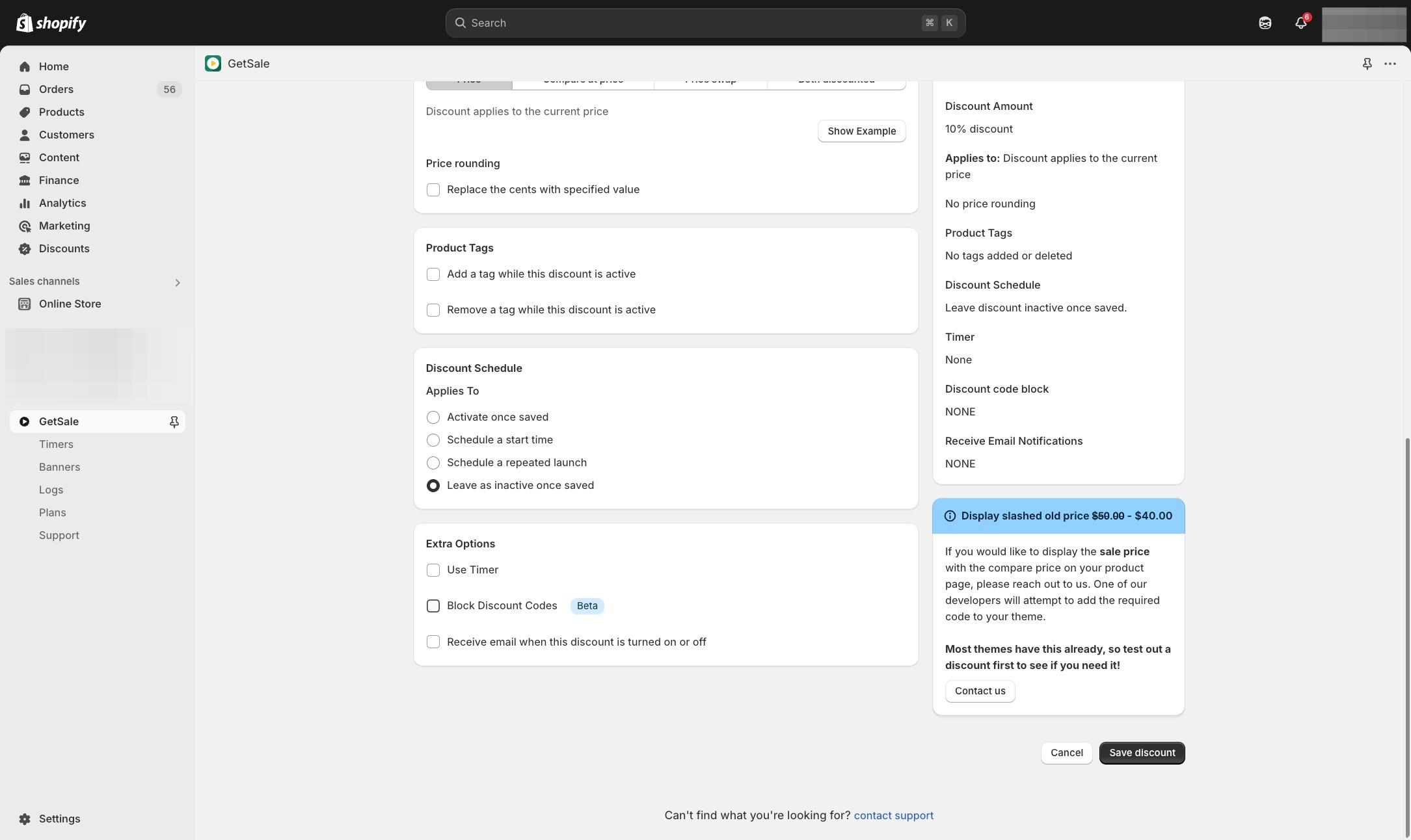This screenshot has height=840, width=1411.
Task: Open the three-dots menu in app header
Action: point(1390,64)
